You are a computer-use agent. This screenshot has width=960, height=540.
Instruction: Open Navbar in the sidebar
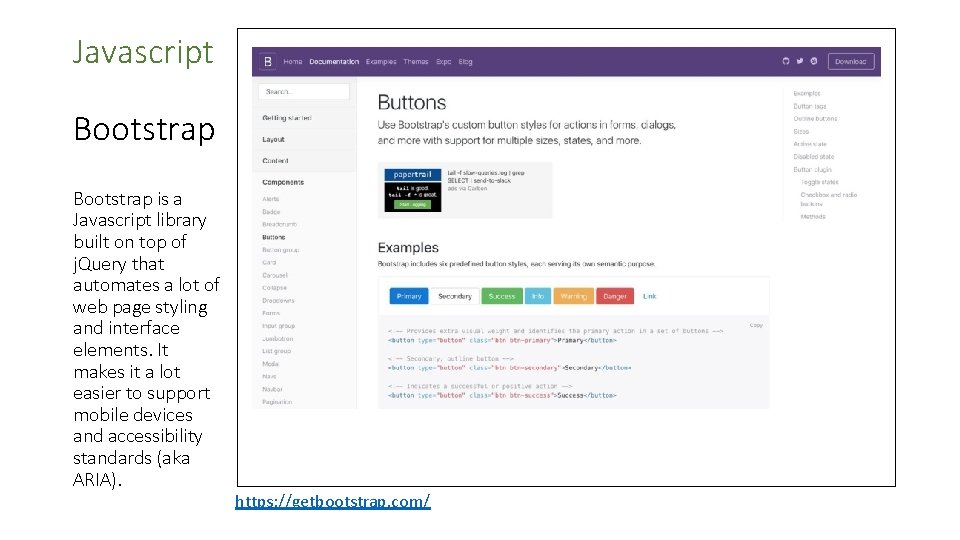[x=272, y=389]
